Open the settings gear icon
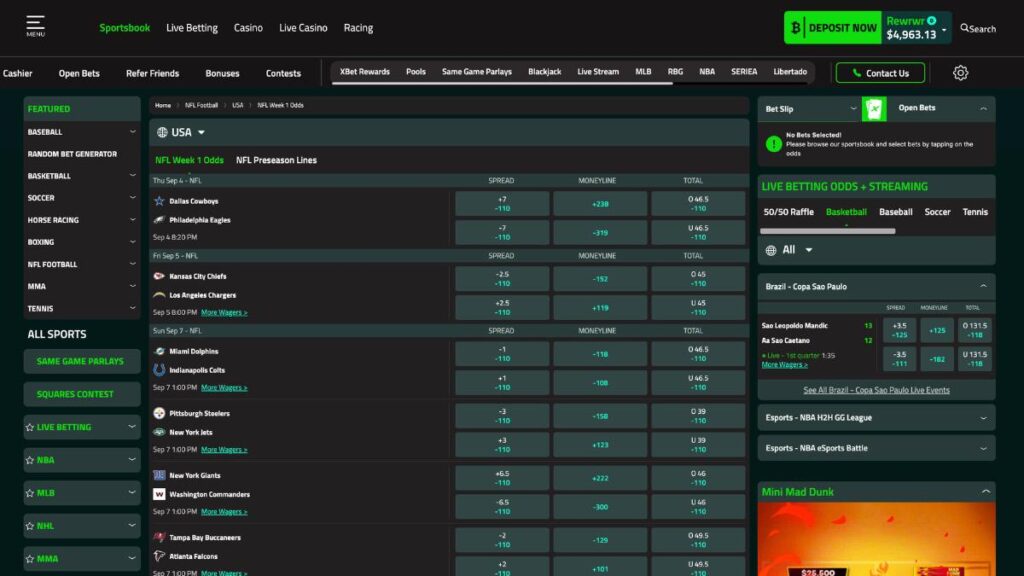This screenshot has height=576, width=1024. click(960, 72)
